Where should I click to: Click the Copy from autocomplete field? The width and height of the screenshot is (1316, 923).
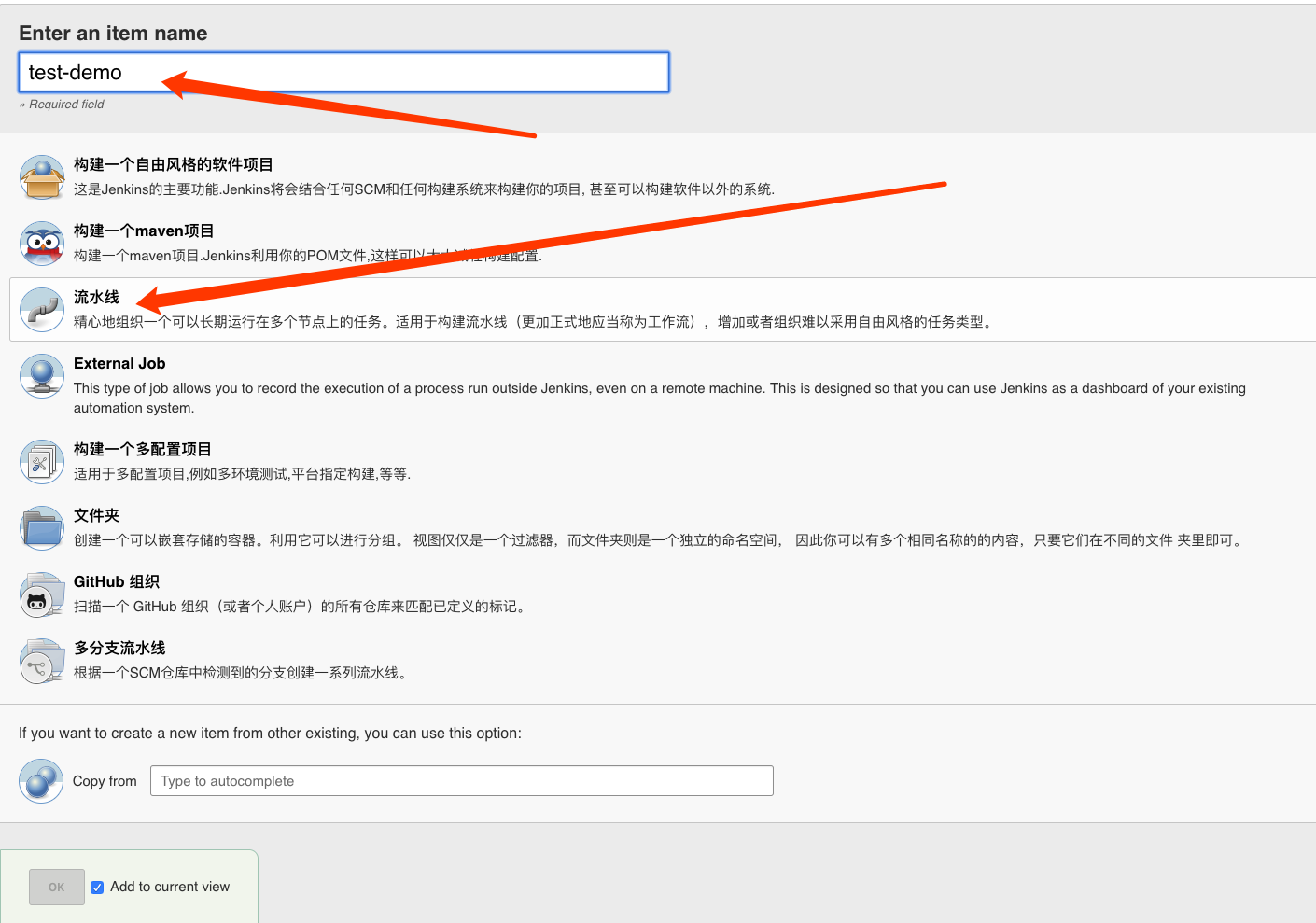461,781
